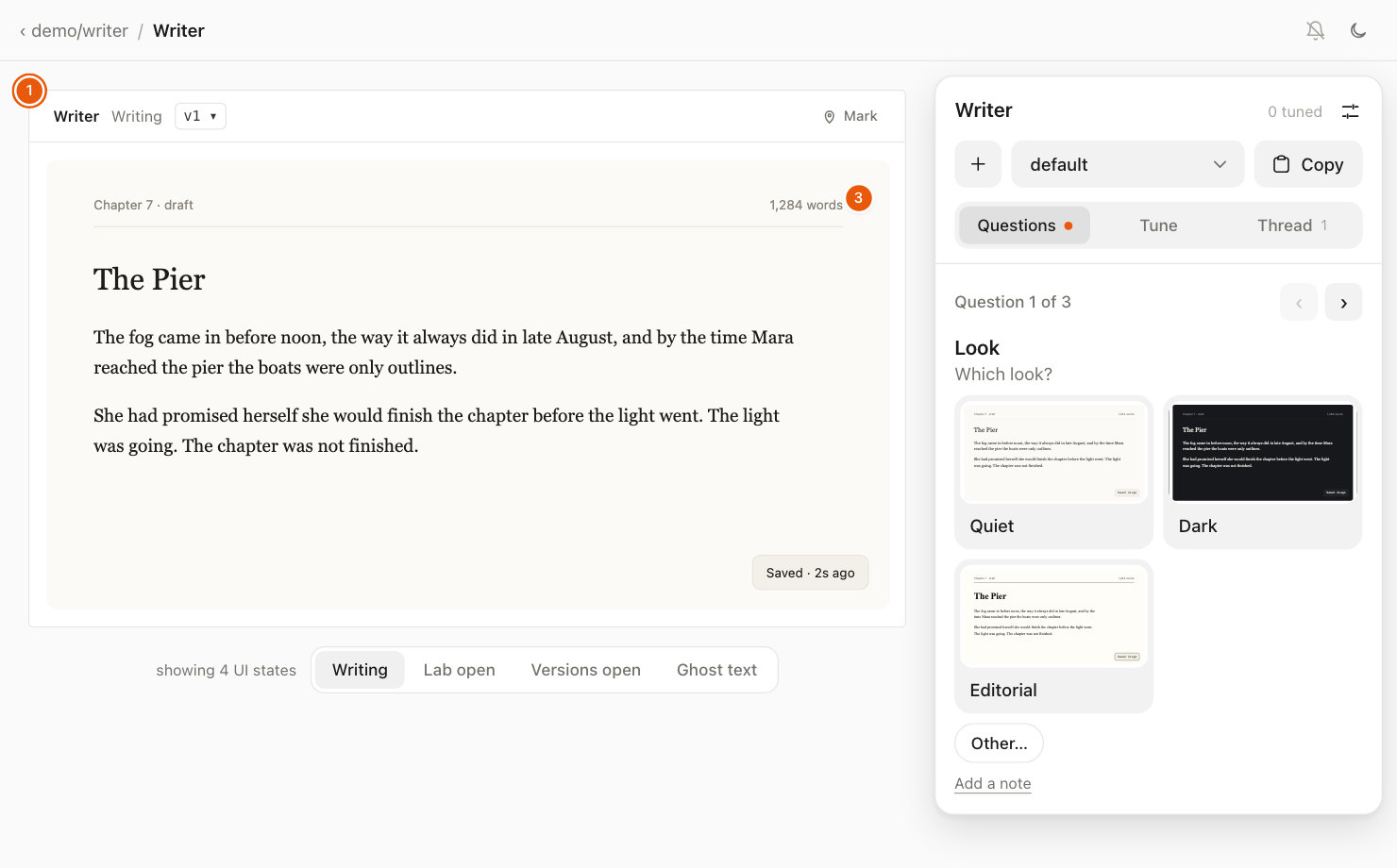Choose the Editorial look thumbnail
1397x868 pixels.
coord(1054,637)
